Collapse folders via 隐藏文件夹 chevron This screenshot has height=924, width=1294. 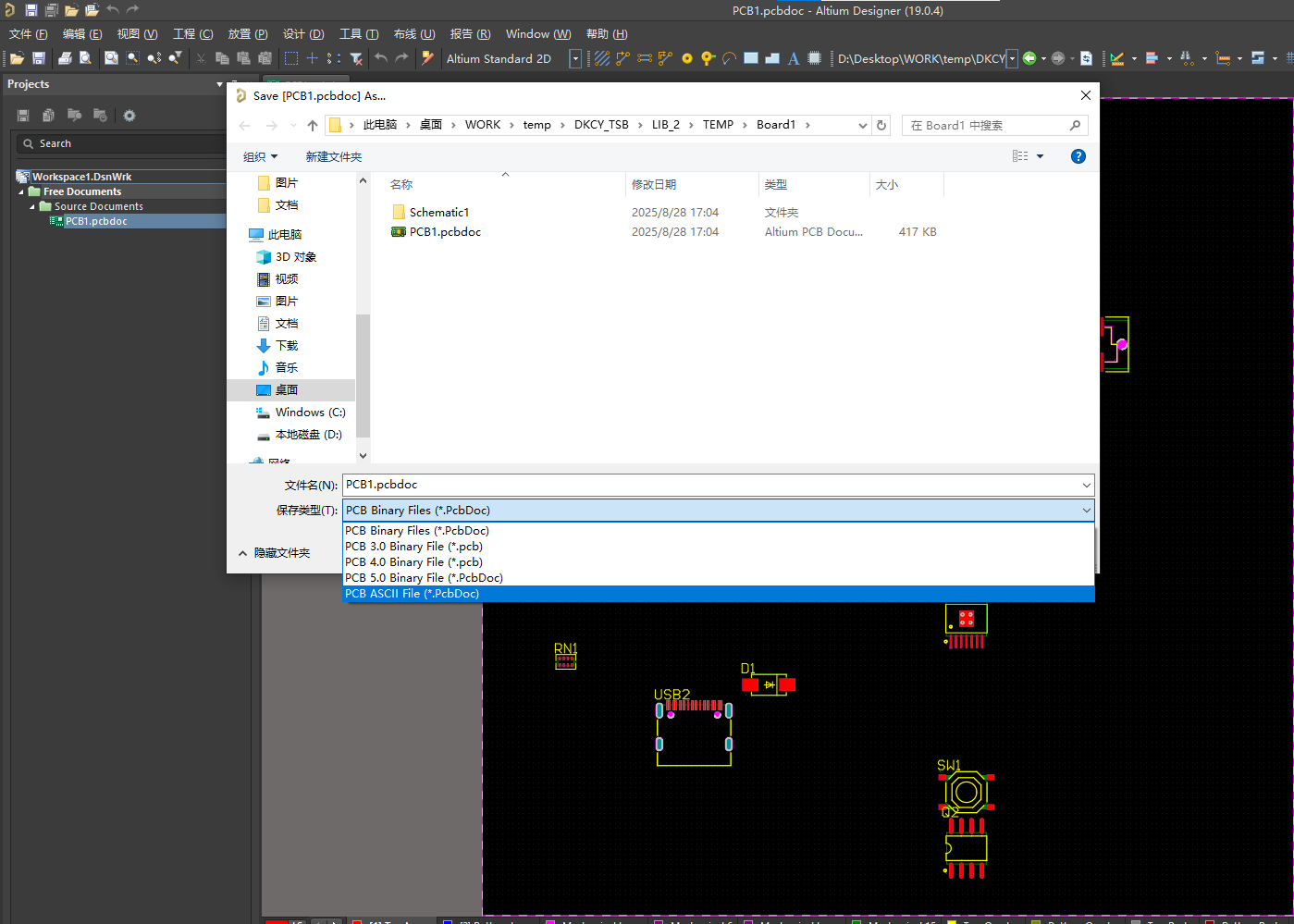[242, 553]
